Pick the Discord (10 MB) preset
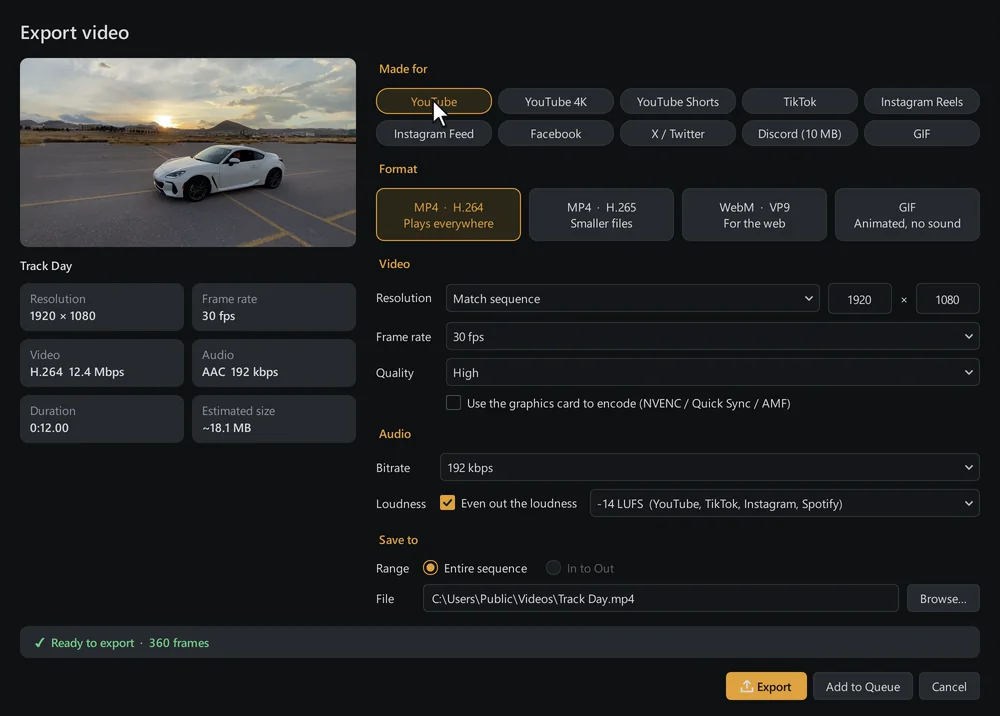The width and height of the screenshot is (1000, 716). click(x=799, y=134)
